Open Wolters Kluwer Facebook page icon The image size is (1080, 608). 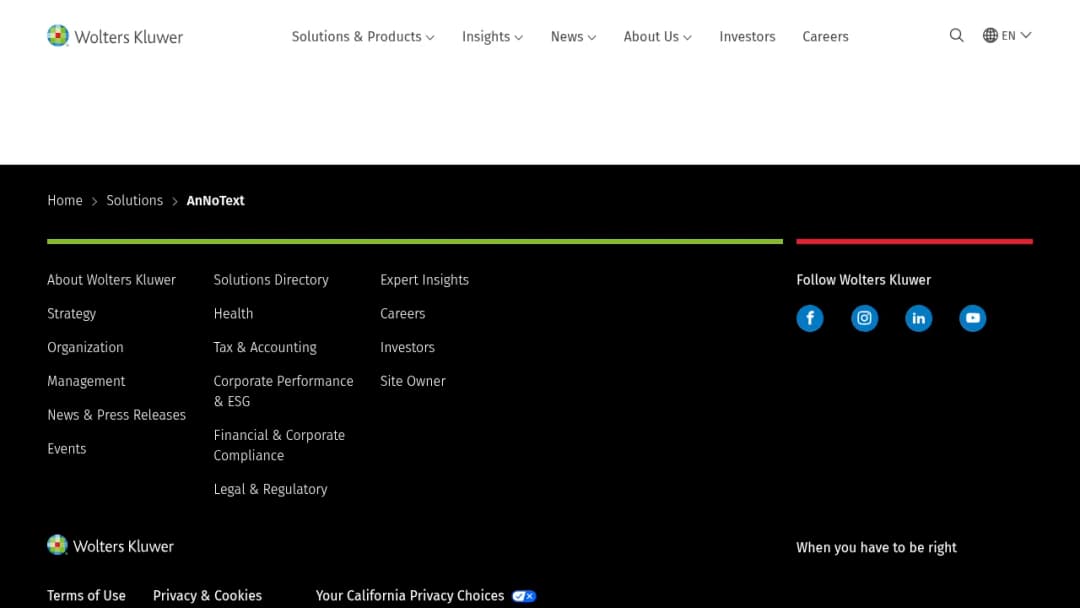pos(810,318)
